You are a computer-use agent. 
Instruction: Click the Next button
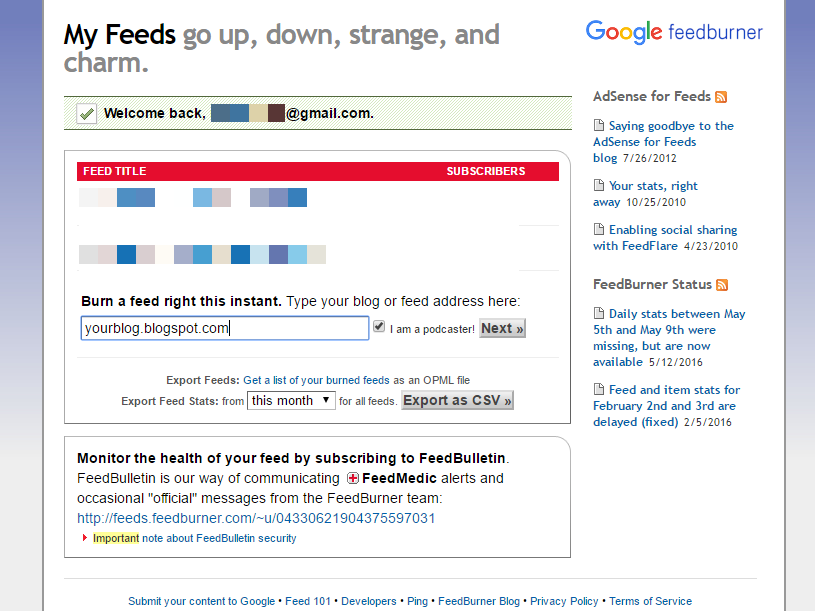502,328
